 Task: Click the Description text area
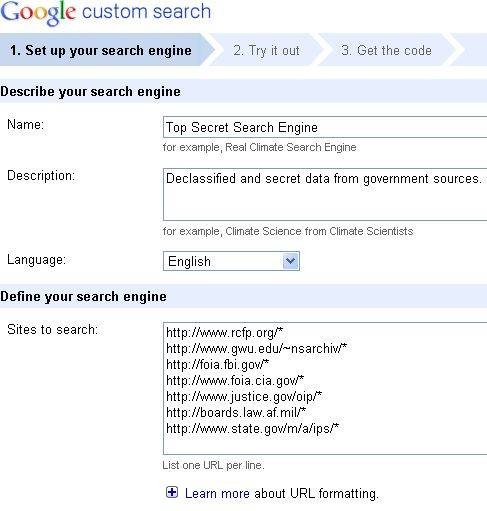(325, 194)
